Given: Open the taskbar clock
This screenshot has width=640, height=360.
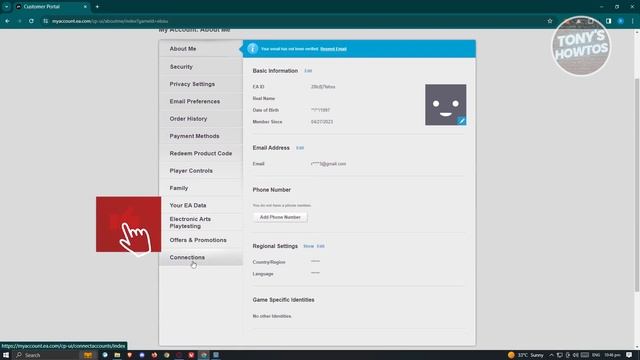Looking at the screenshot, I should 612,355.
